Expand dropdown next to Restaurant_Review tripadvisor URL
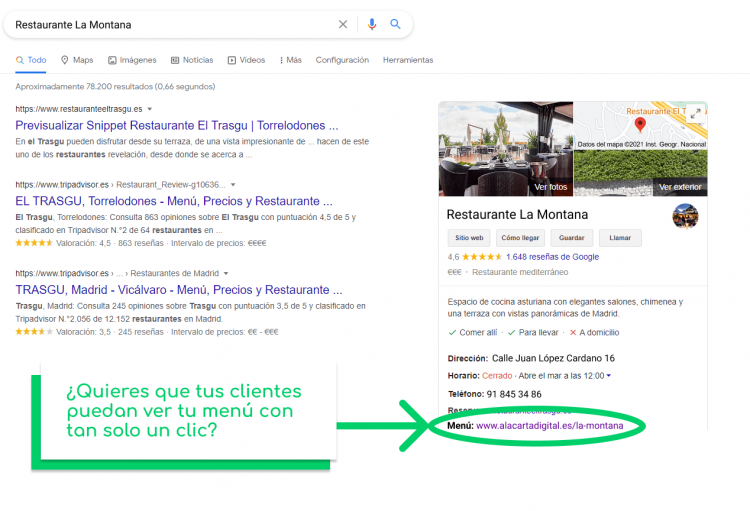The width and height of the screenshot is (750, 511). pyautogui.click(x=233, y=185)
